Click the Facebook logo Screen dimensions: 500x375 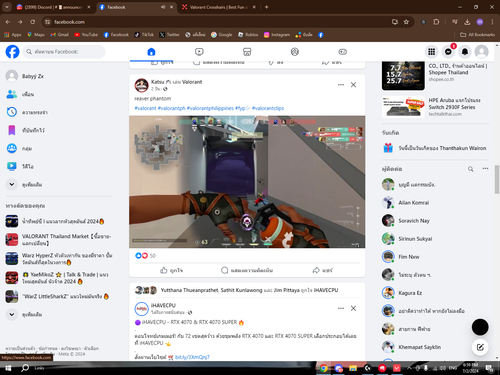click(x=12, y=52)
